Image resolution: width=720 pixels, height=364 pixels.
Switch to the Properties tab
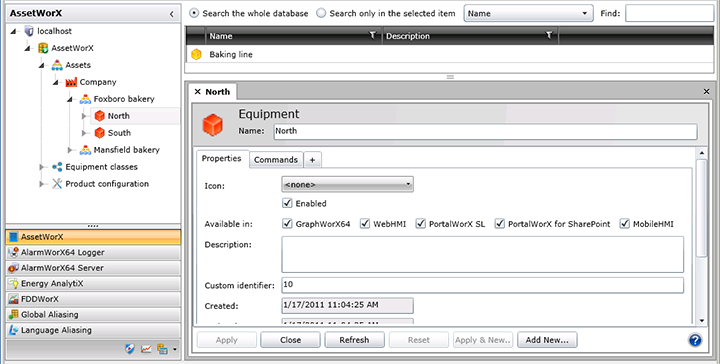coord(222,159)
